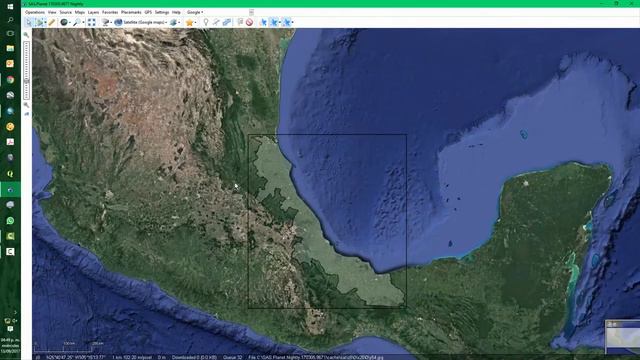
Task: Click inside the selected rectangle on Veracruz
Action: coord(327,221)
